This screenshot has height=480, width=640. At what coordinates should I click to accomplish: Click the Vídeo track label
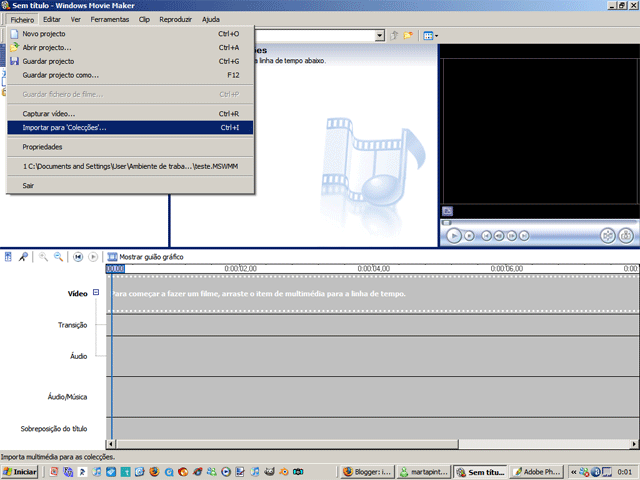pos(78,293)
